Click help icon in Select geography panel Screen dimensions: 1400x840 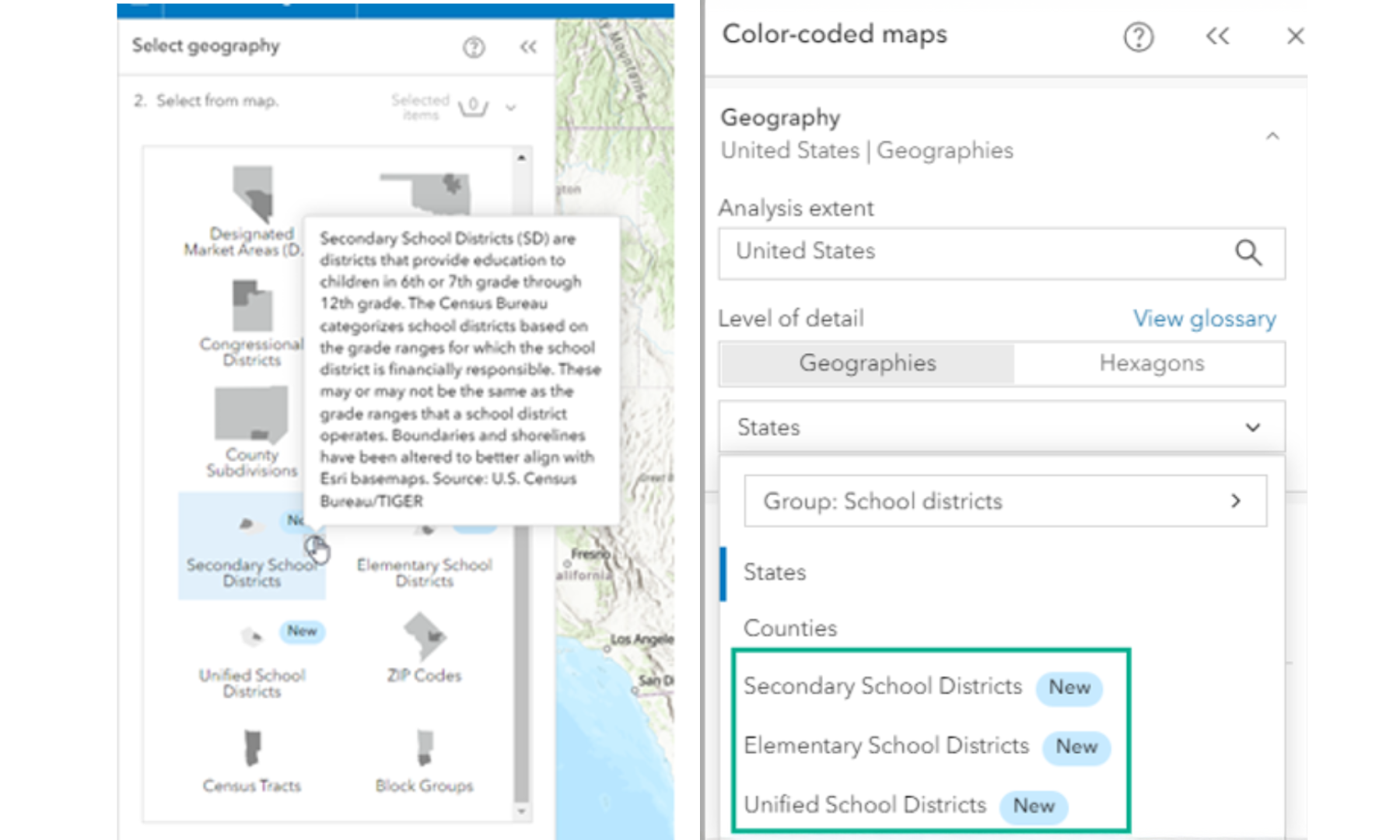pyautogui.click(x=474, y=47)
